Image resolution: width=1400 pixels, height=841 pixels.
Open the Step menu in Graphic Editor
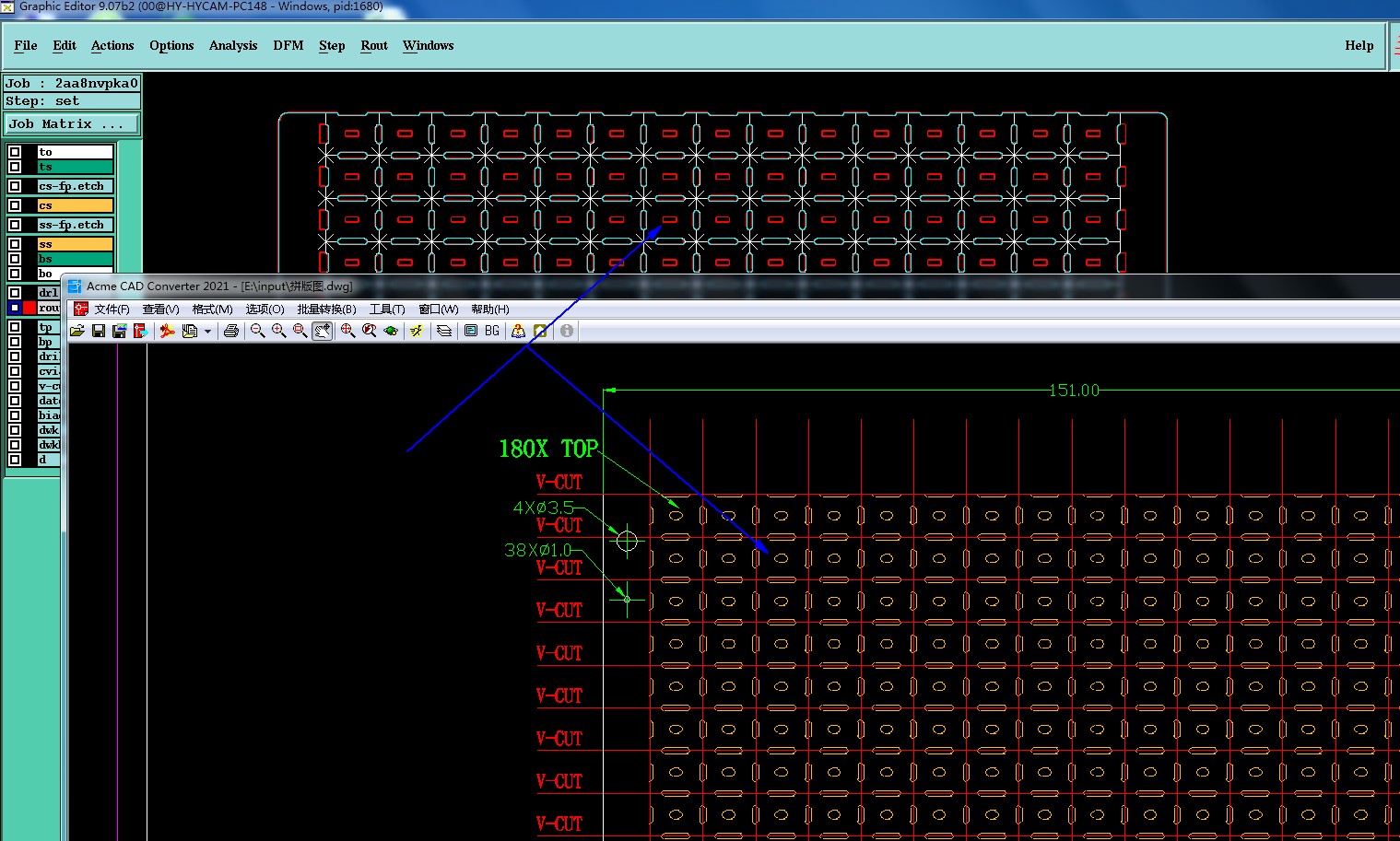point(332,45)
